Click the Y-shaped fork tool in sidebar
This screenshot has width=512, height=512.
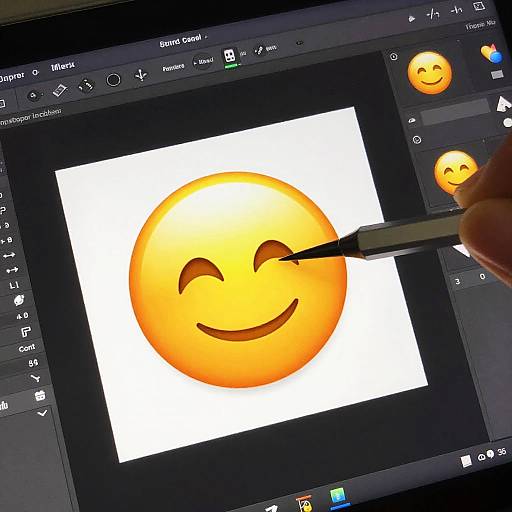35,378
